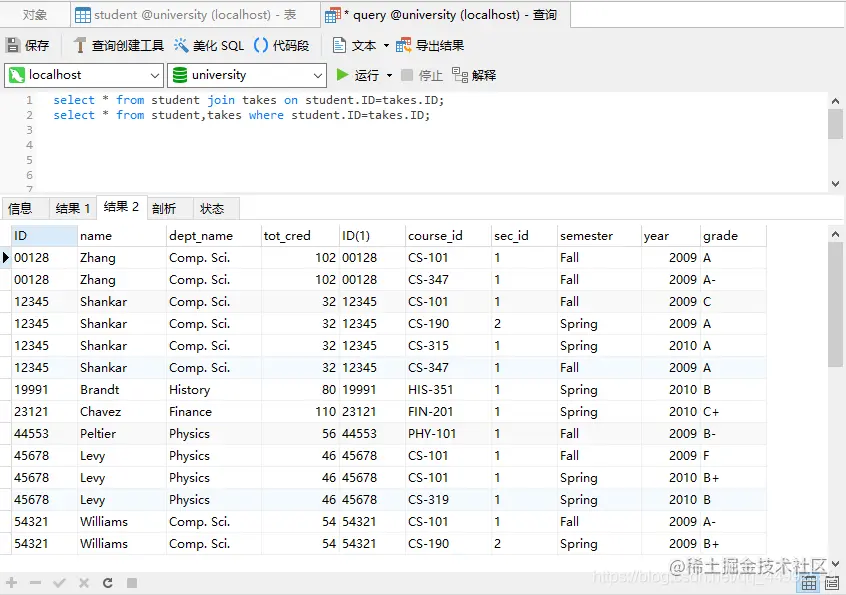The image size is (846, 595).
Task: Click the course_id column header
Action: (x=448, y=236)
